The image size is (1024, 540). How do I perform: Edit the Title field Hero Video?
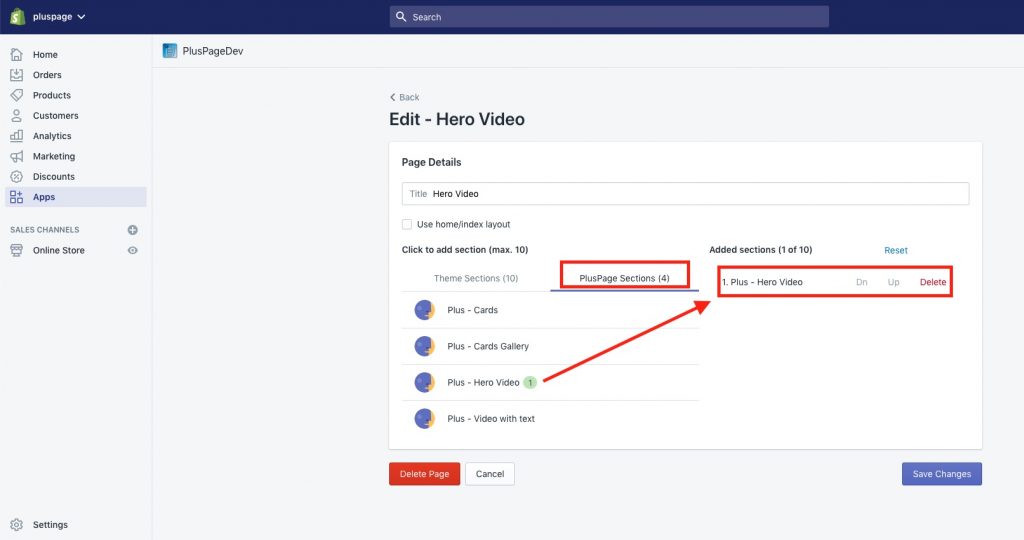click(x=685, y=194)
